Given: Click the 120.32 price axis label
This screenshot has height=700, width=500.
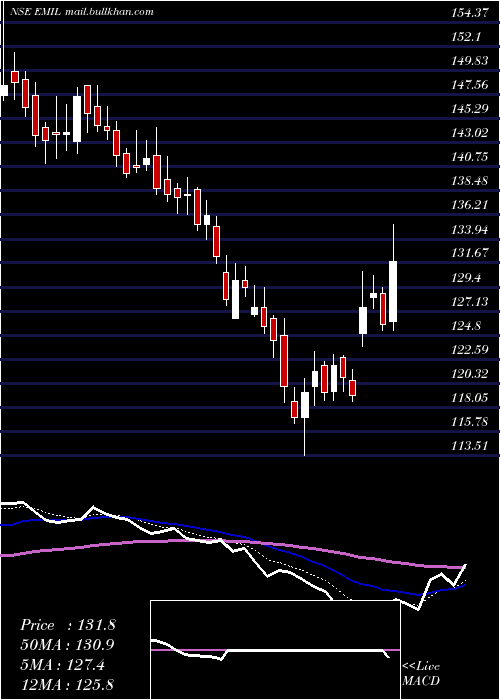Looking at the screenshot, I should pos(469,374).
